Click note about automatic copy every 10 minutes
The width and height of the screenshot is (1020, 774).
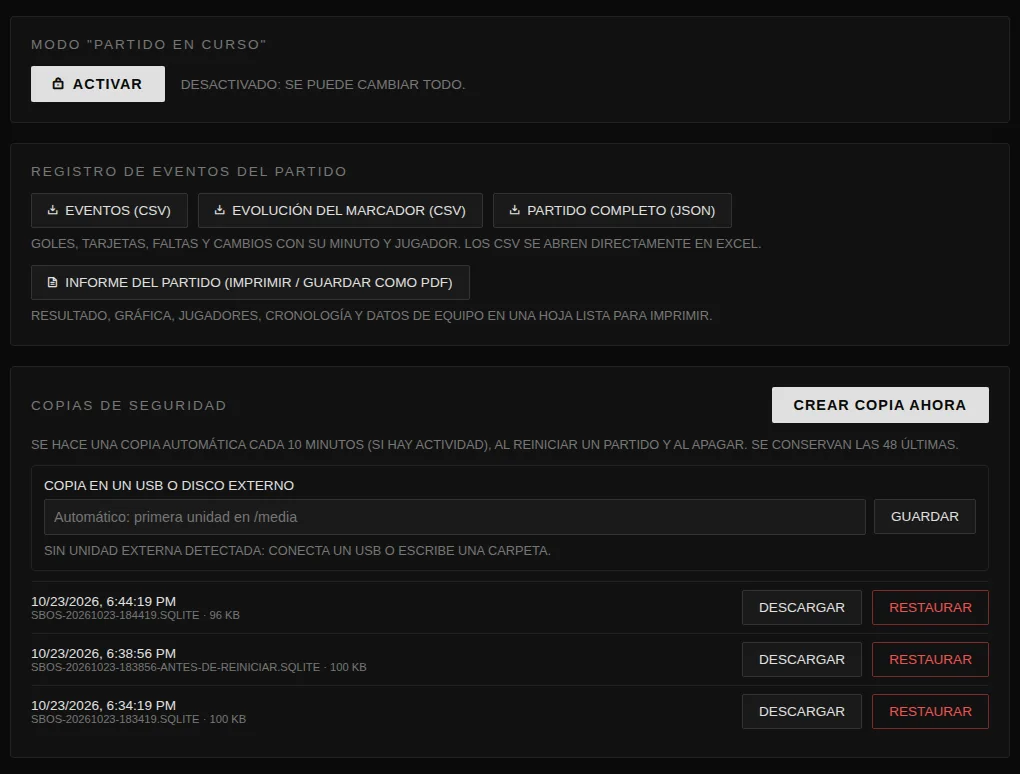coord(494,445)
